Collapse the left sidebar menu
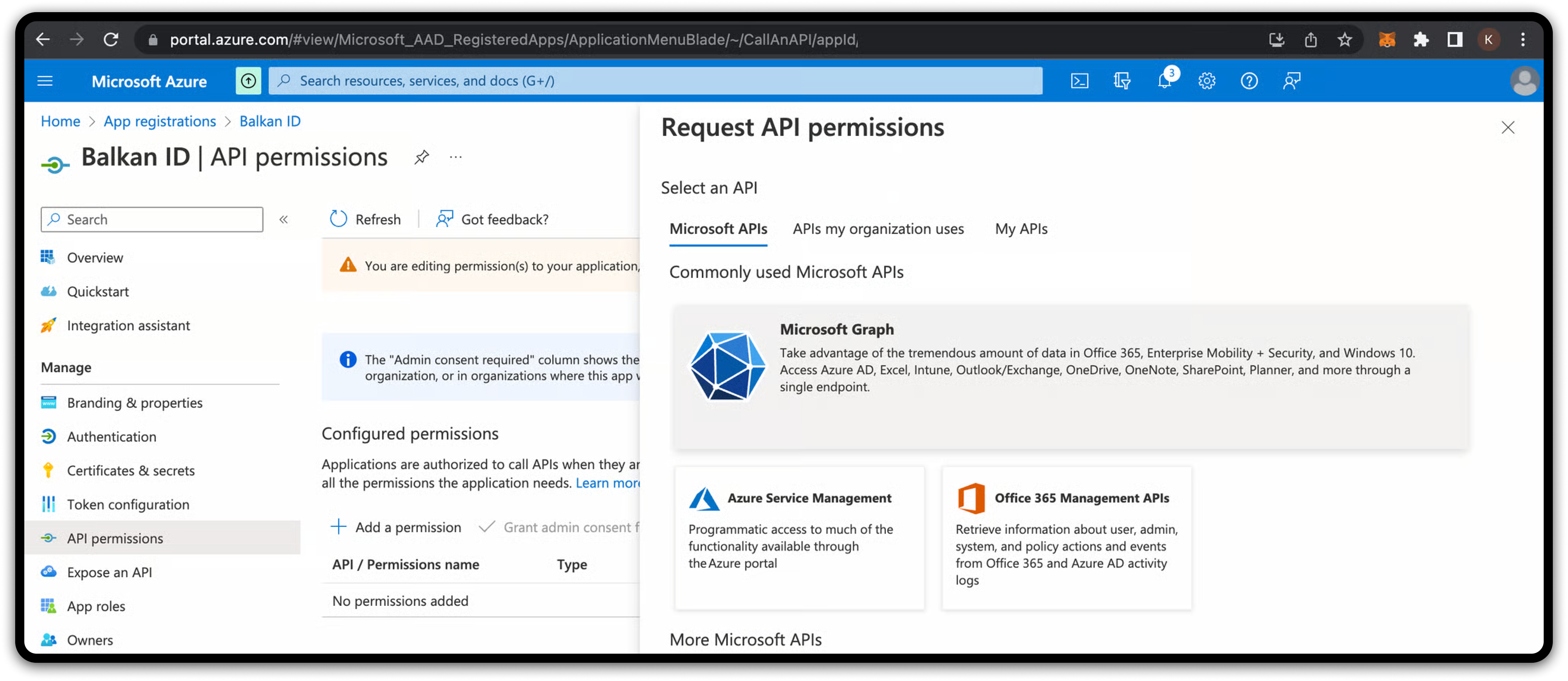Viewport: 1568px width, 681px height. (x=284, y=219)
